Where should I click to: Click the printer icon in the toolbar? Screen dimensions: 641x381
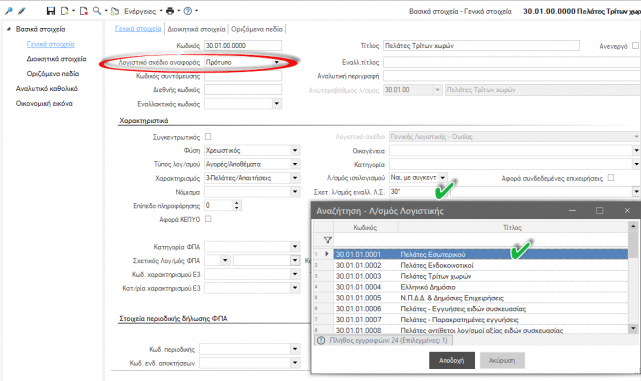pos(170,11)
